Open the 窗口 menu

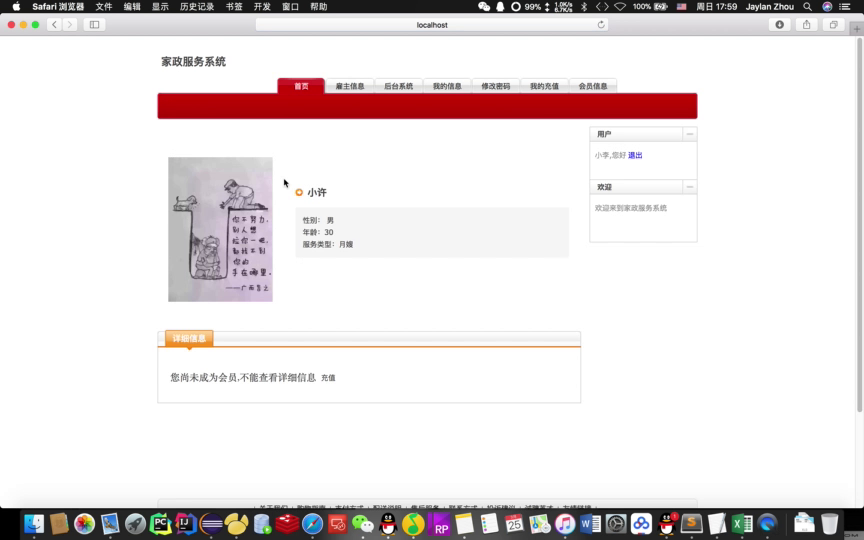click(x=290, y=7)
